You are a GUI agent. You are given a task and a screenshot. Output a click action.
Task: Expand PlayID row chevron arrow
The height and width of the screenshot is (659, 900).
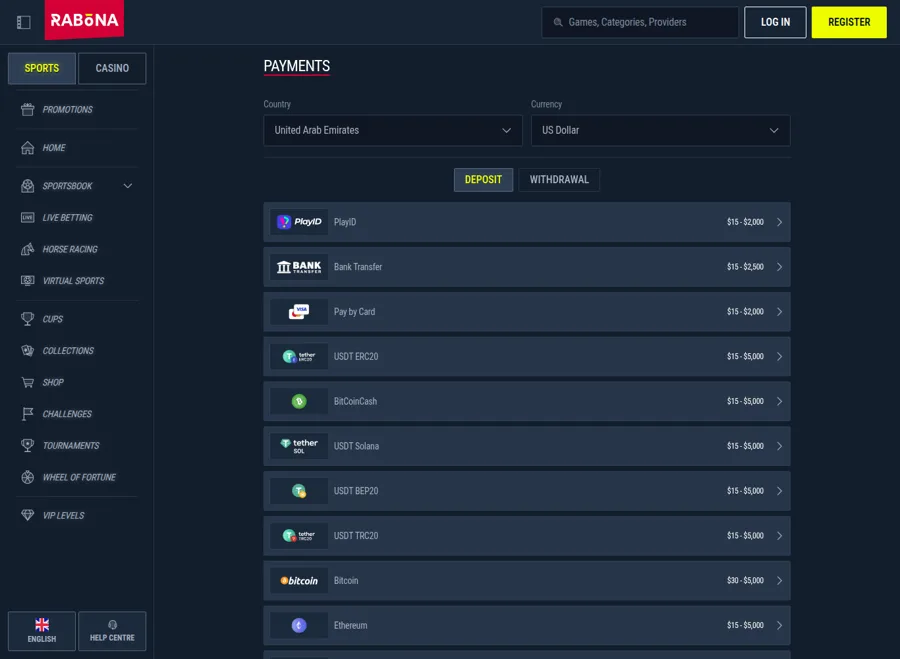779,222
